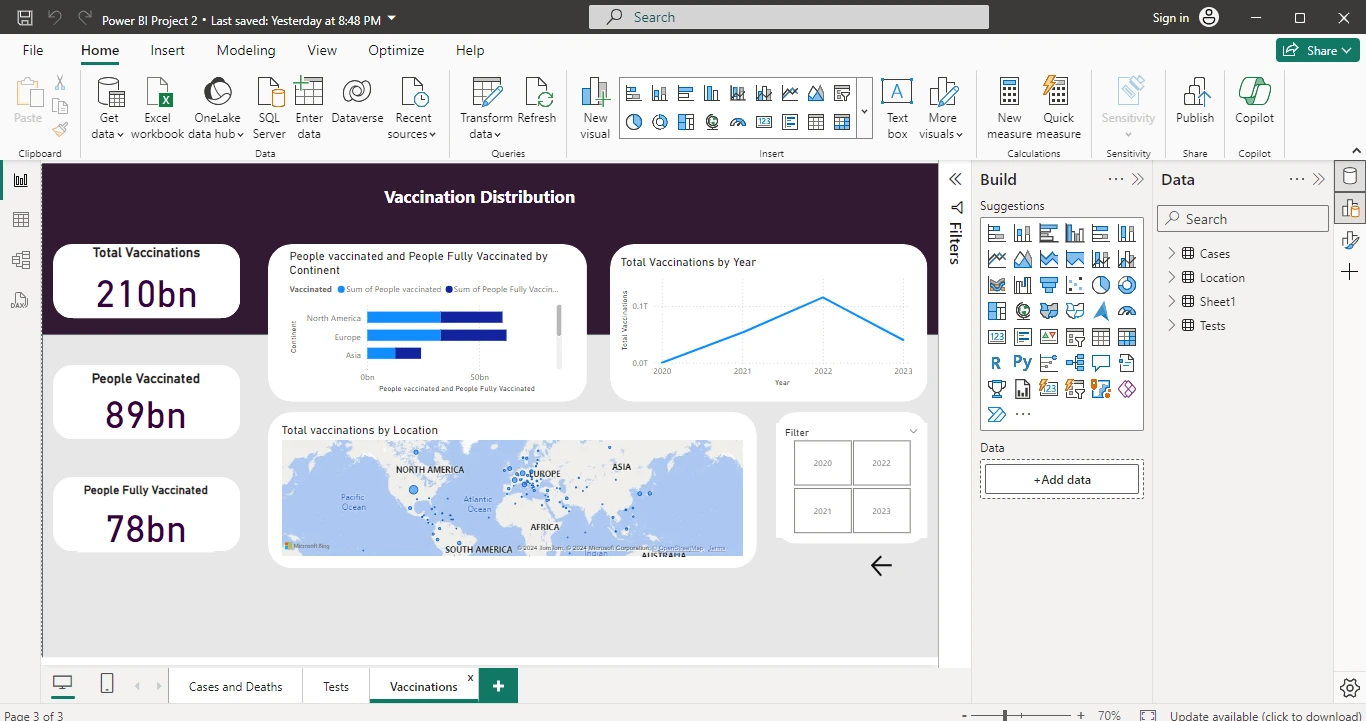The height and width of the screenshot is (721, 1366).
Task: Expand the Location table
Action: (1172, 278)
